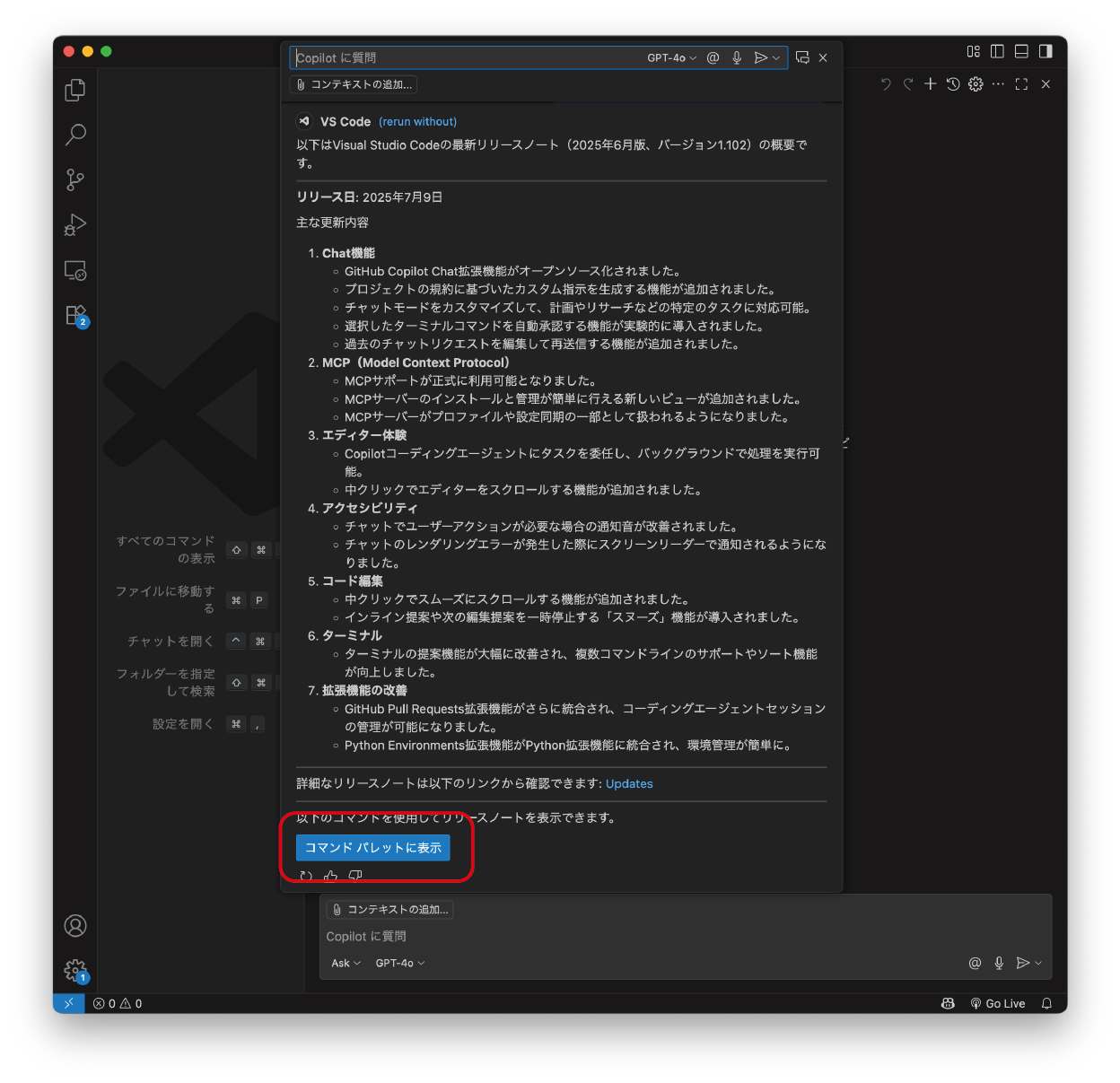Open chat settings gear in the chat panel toolbar
This screenshot has height=1083, width=1120.
point(976,84)
